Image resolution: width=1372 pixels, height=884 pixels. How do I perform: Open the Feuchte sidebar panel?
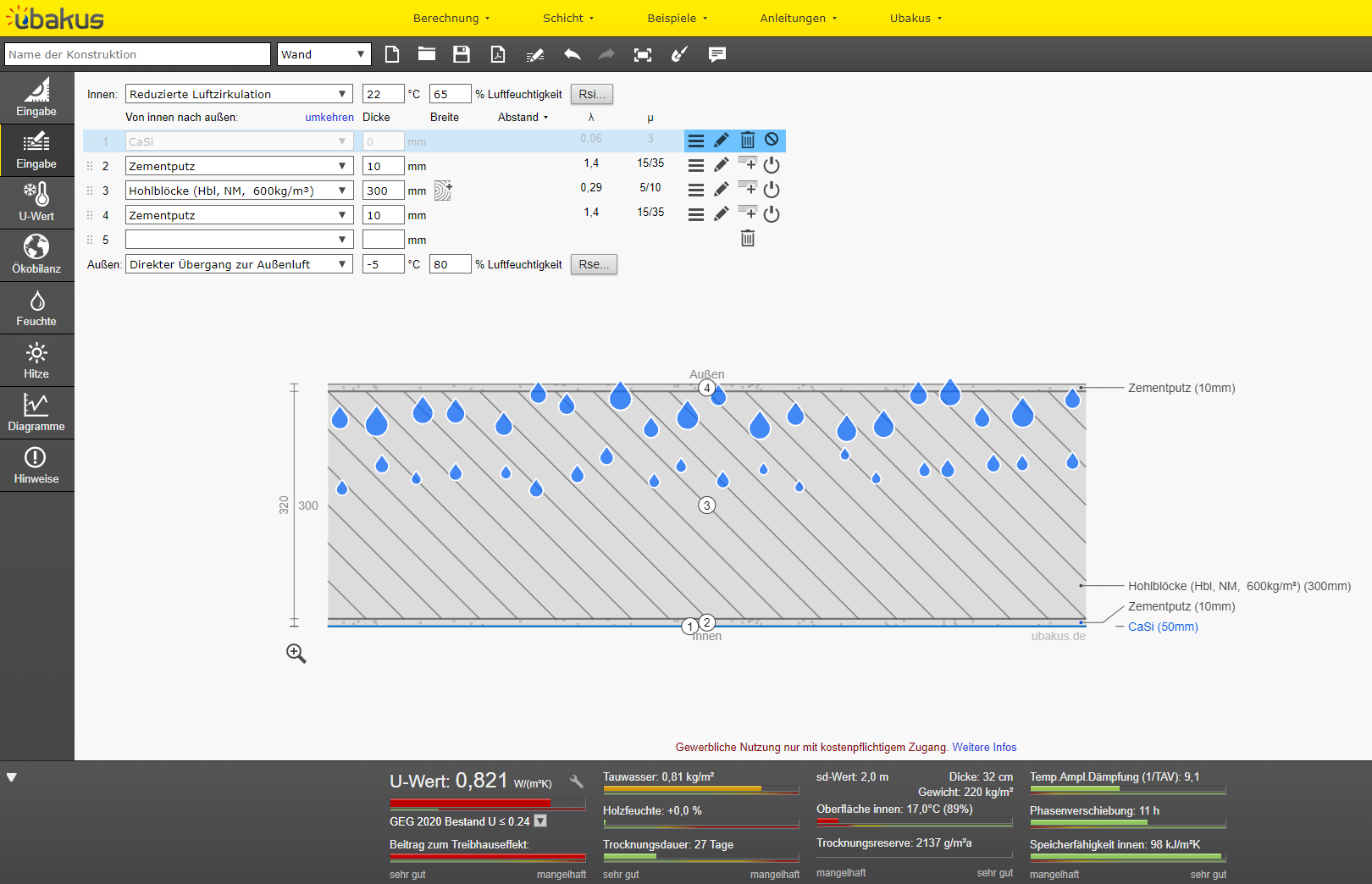pyautogui.click(x=36, y=307)
